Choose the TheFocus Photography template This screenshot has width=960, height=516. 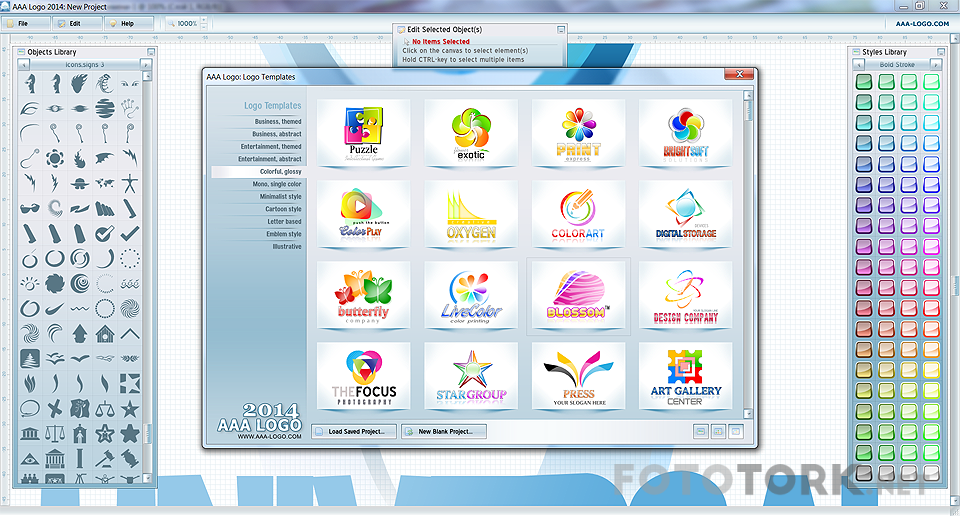coord(364,376)
